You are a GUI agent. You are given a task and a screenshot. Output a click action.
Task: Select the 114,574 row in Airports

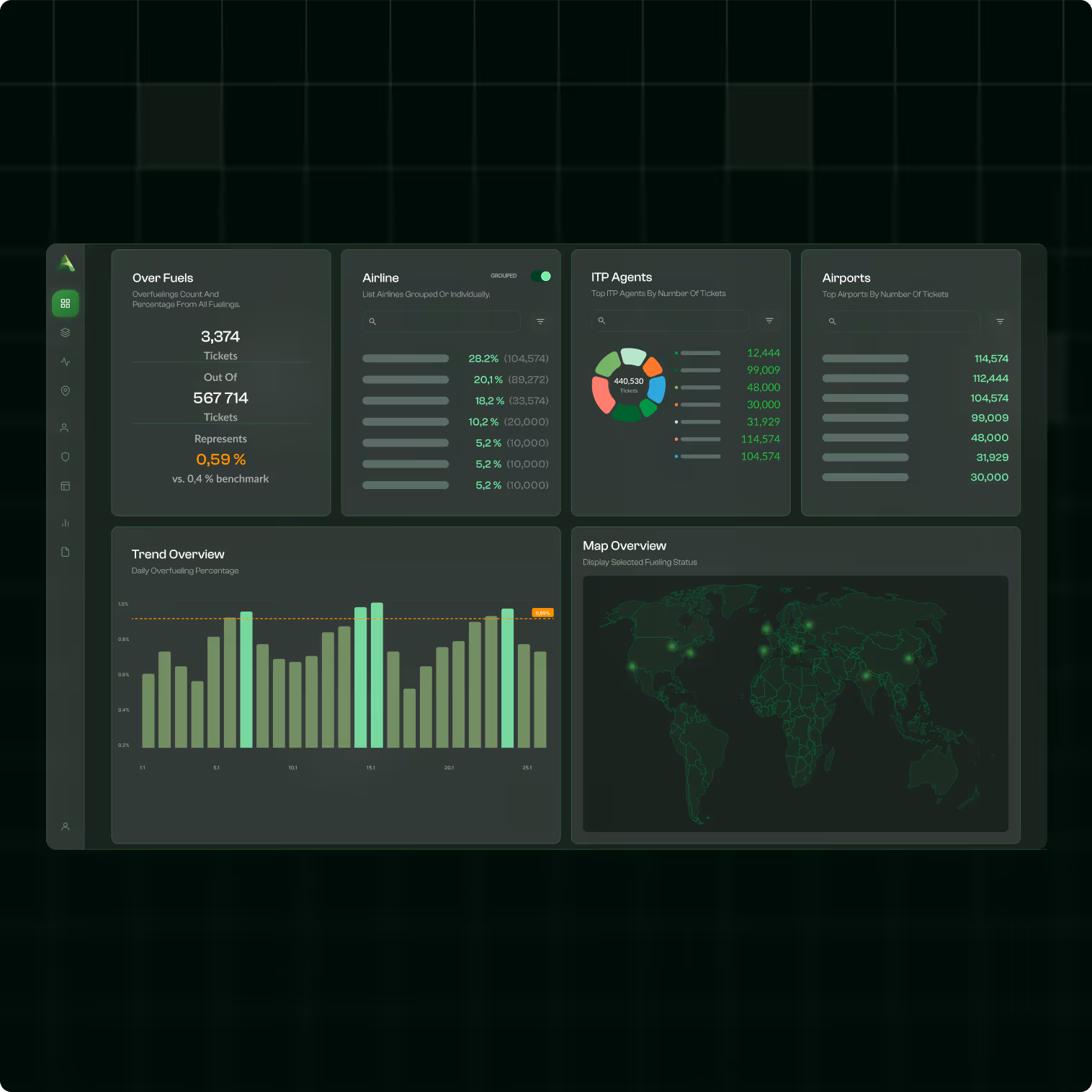coord(916,359)
